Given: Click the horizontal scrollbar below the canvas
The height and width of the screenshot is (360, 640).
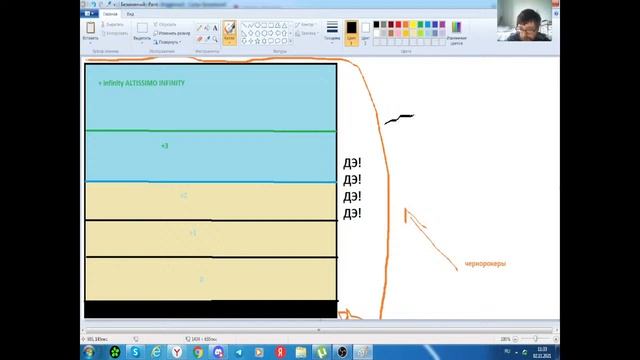Looking at the screenshot, I should pyautogui.click(x=319, y=330).
